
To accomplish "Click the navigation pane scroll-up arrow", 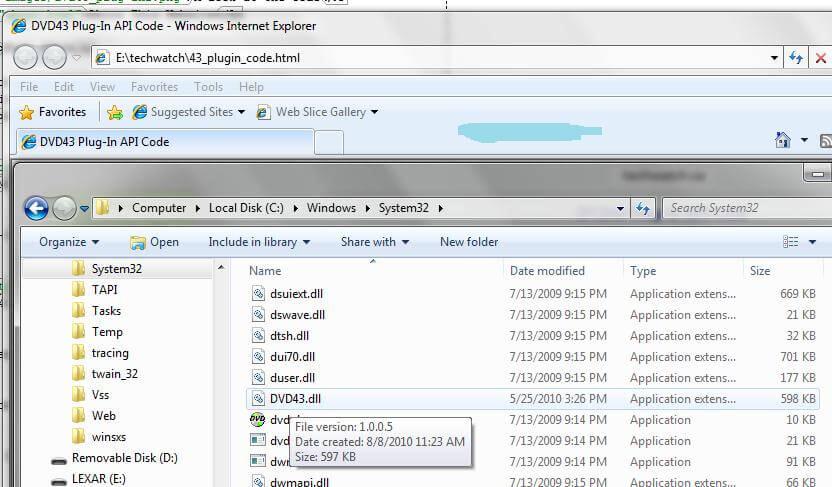I will (221, 267).
